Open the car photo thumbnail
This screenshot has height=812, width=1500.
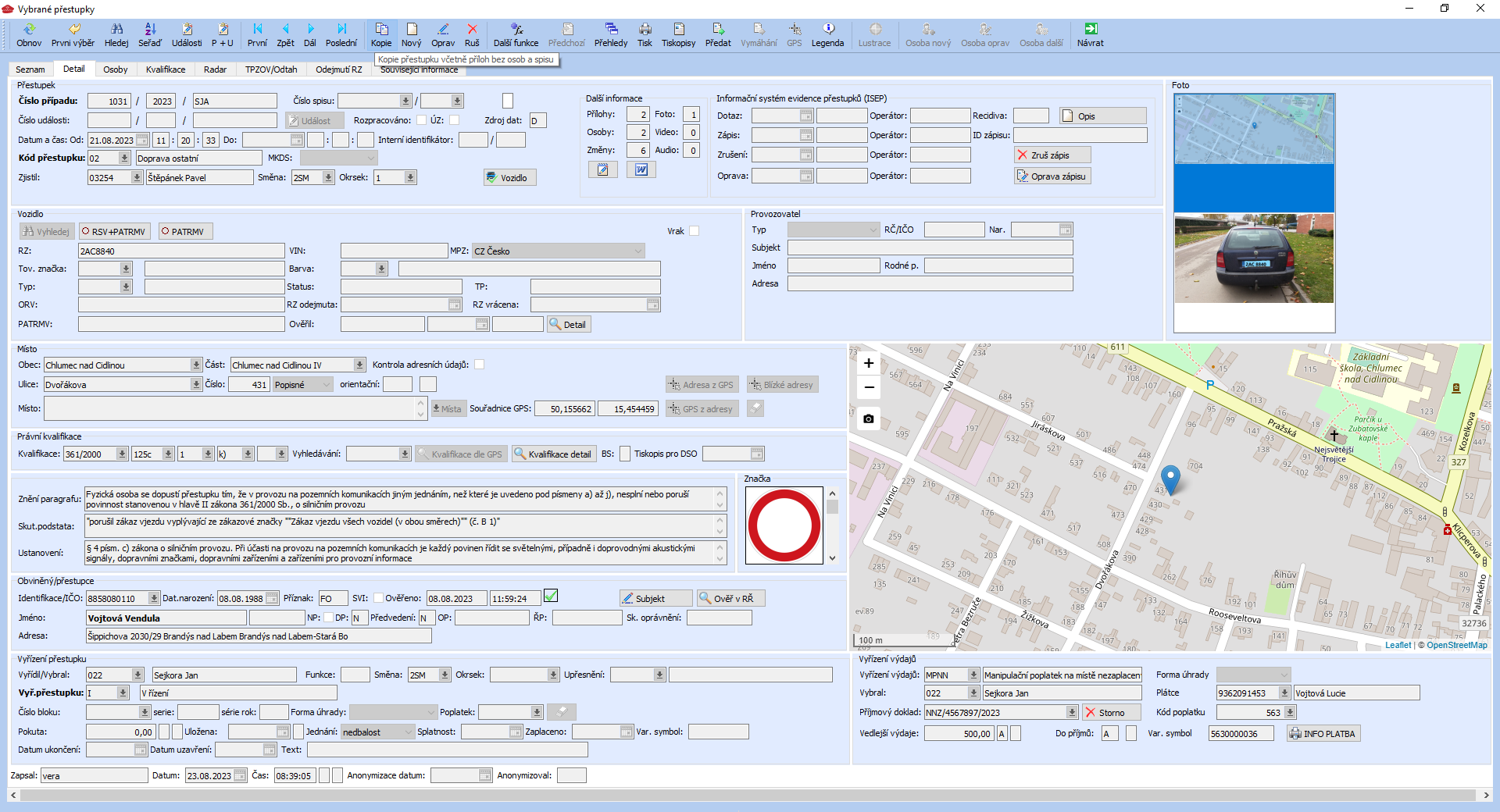click(1254, 258)
